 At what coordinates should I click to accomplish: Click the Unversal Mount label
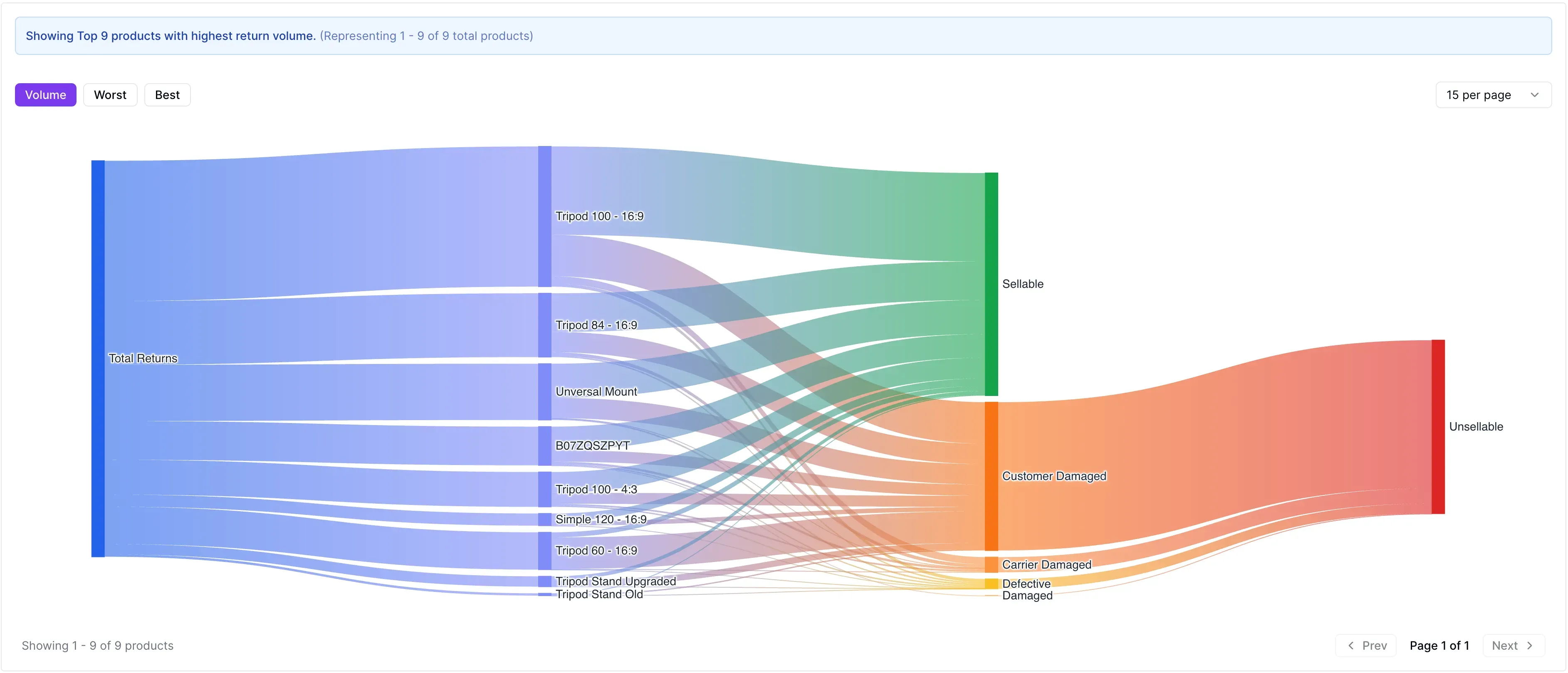[596, 392]
